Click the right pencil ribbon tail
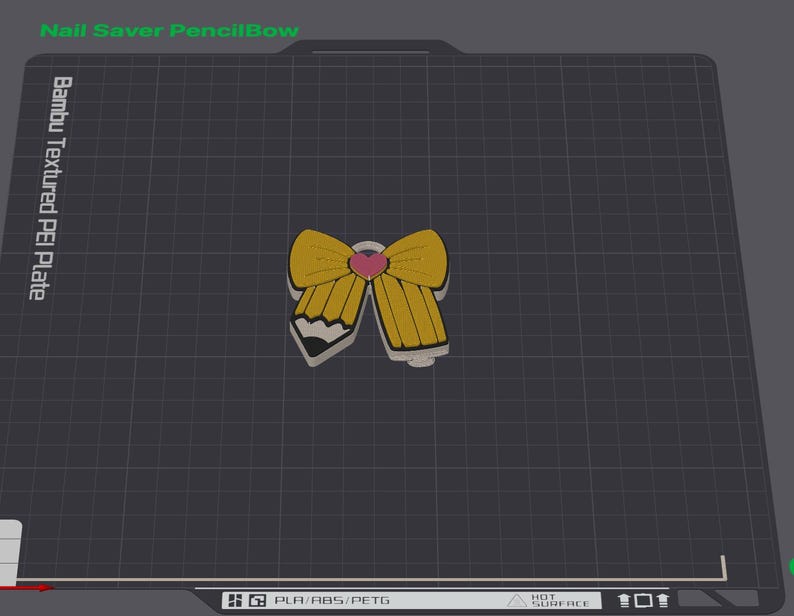The image size is (794, 616). [x=411, y=315]
